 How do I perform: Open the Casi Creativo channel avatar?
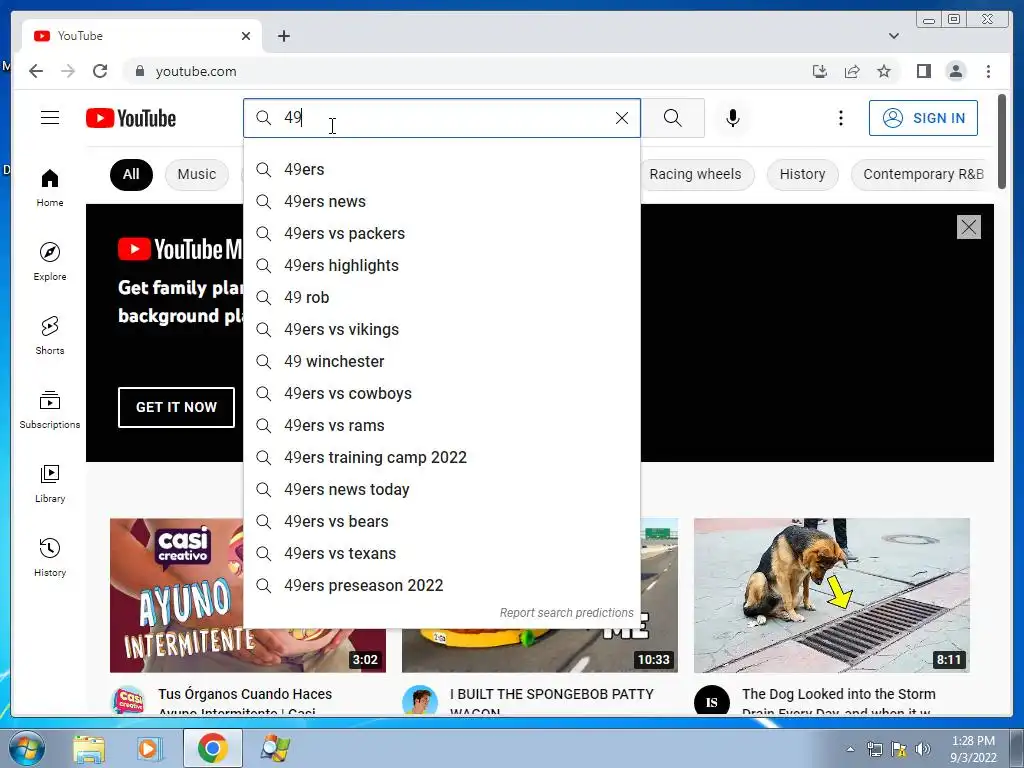click(x=128, y=701)
